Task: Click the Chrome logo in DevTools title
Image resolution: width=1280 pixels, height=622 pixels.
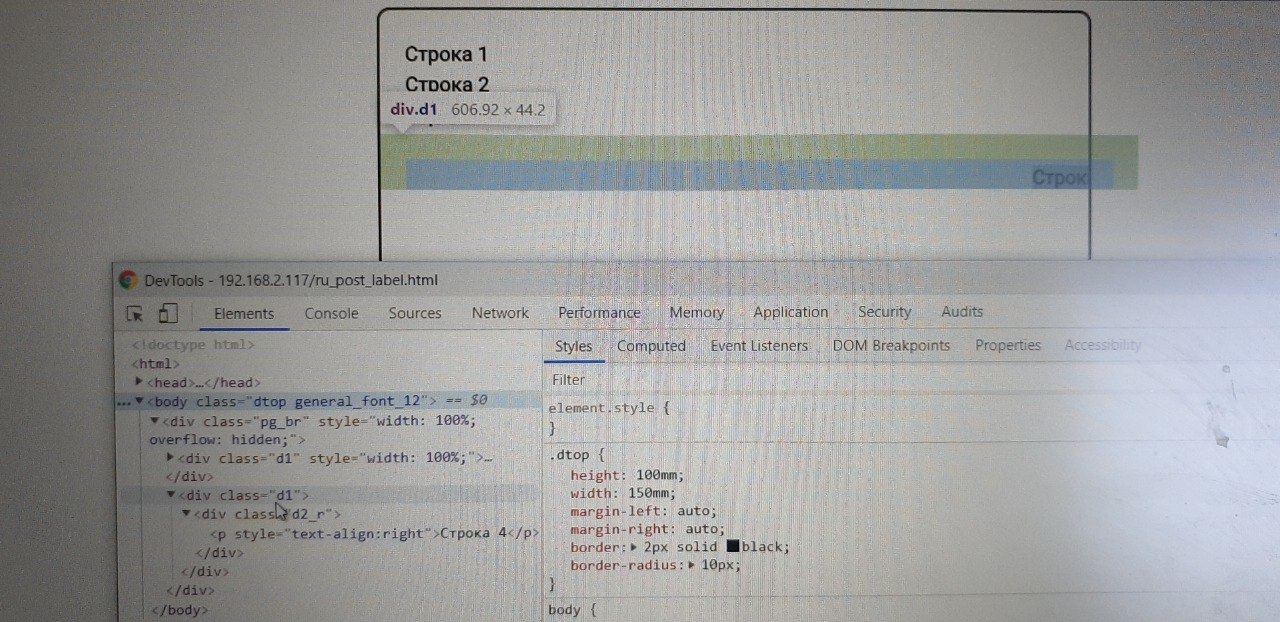Action: pos(127,281)
